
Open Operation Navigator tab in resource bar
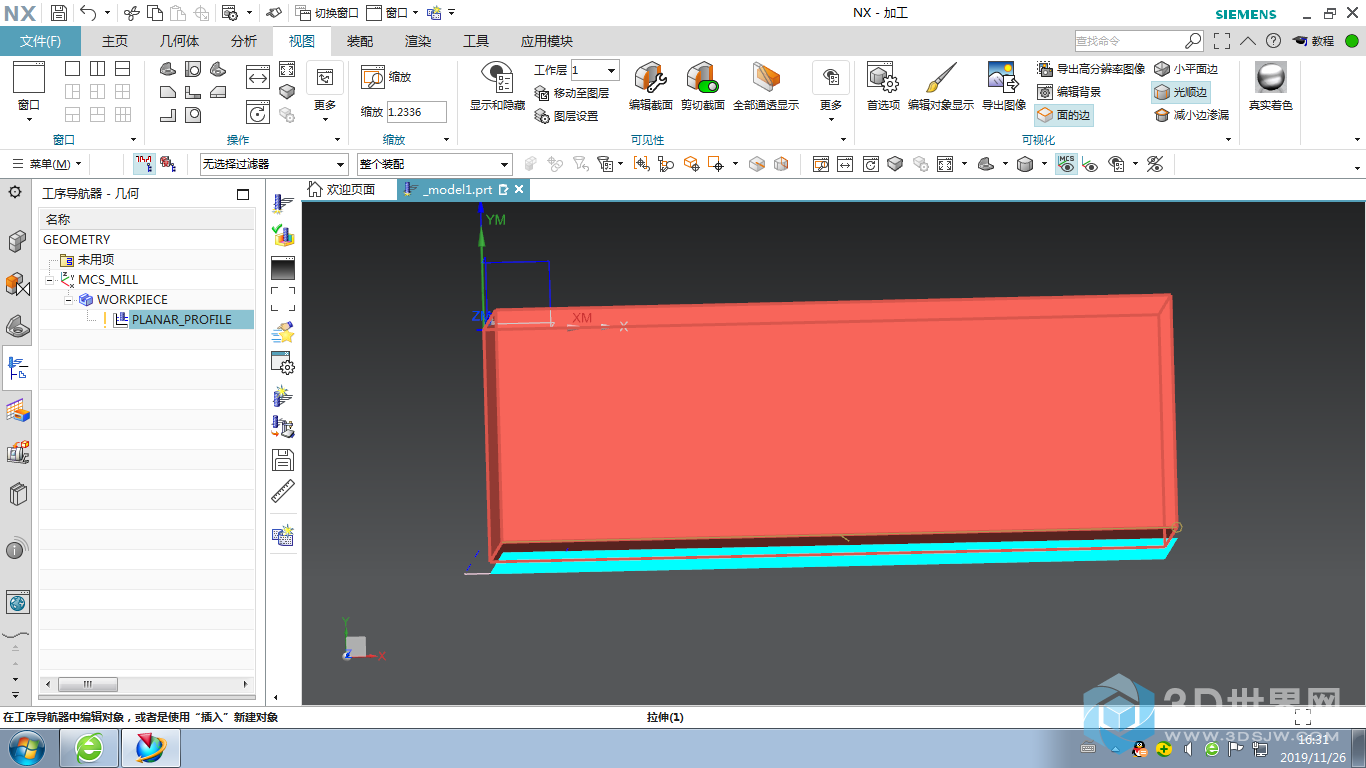coord(18,367)
